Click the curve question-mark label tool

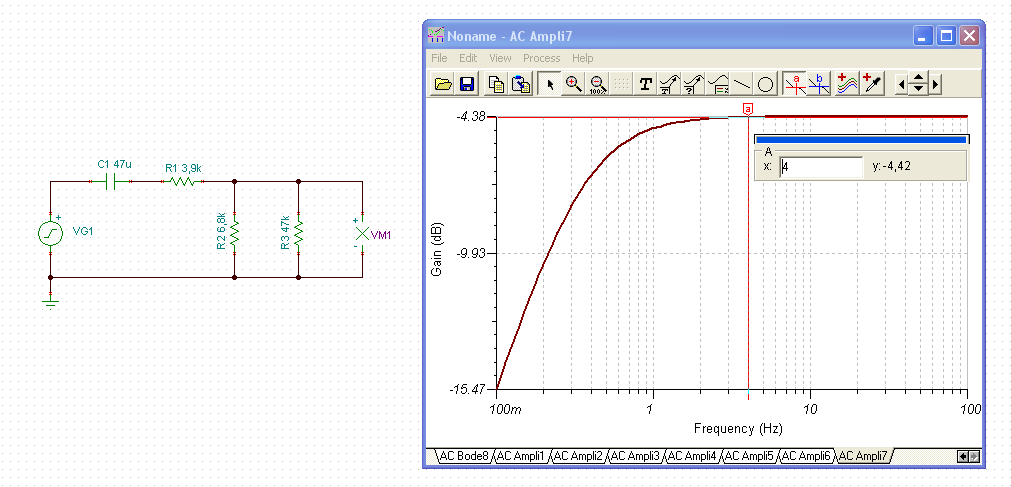click(x=693, y=84)
